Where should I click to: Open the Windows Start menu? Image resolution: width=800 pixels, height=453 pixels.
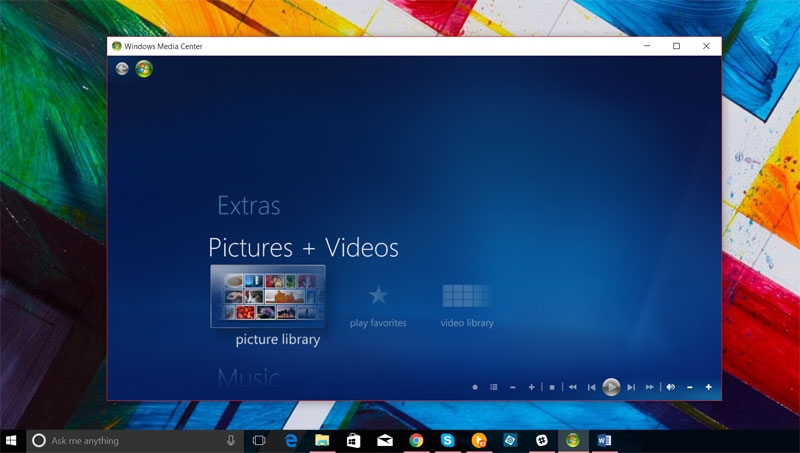click(11, 441)
